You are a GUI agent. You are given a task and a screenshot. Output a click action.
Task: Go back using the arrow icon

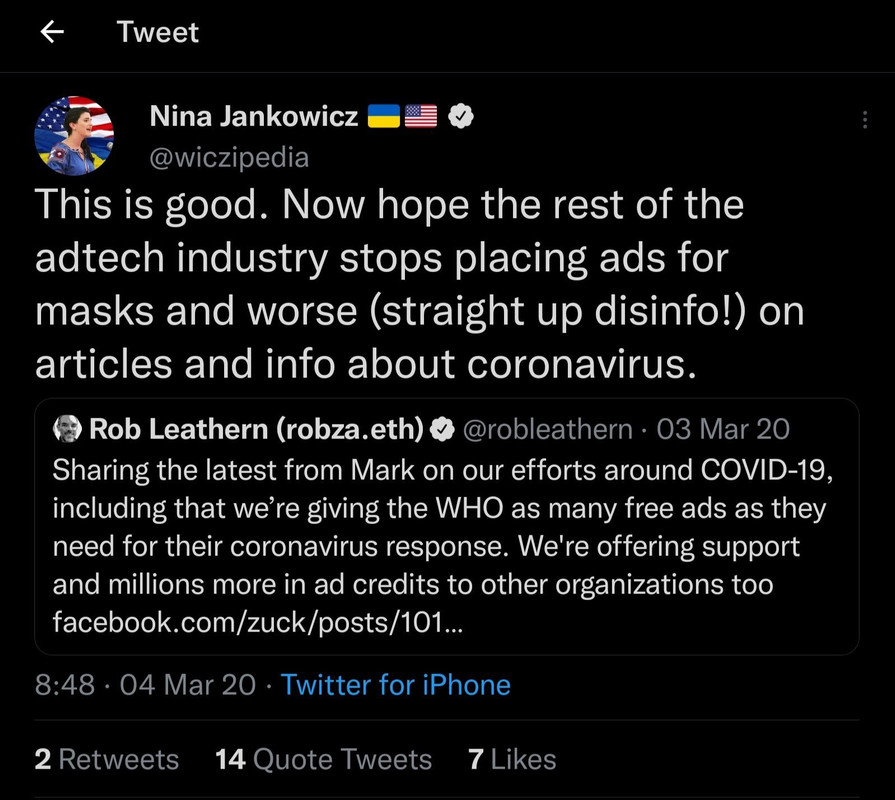[52, 32]
